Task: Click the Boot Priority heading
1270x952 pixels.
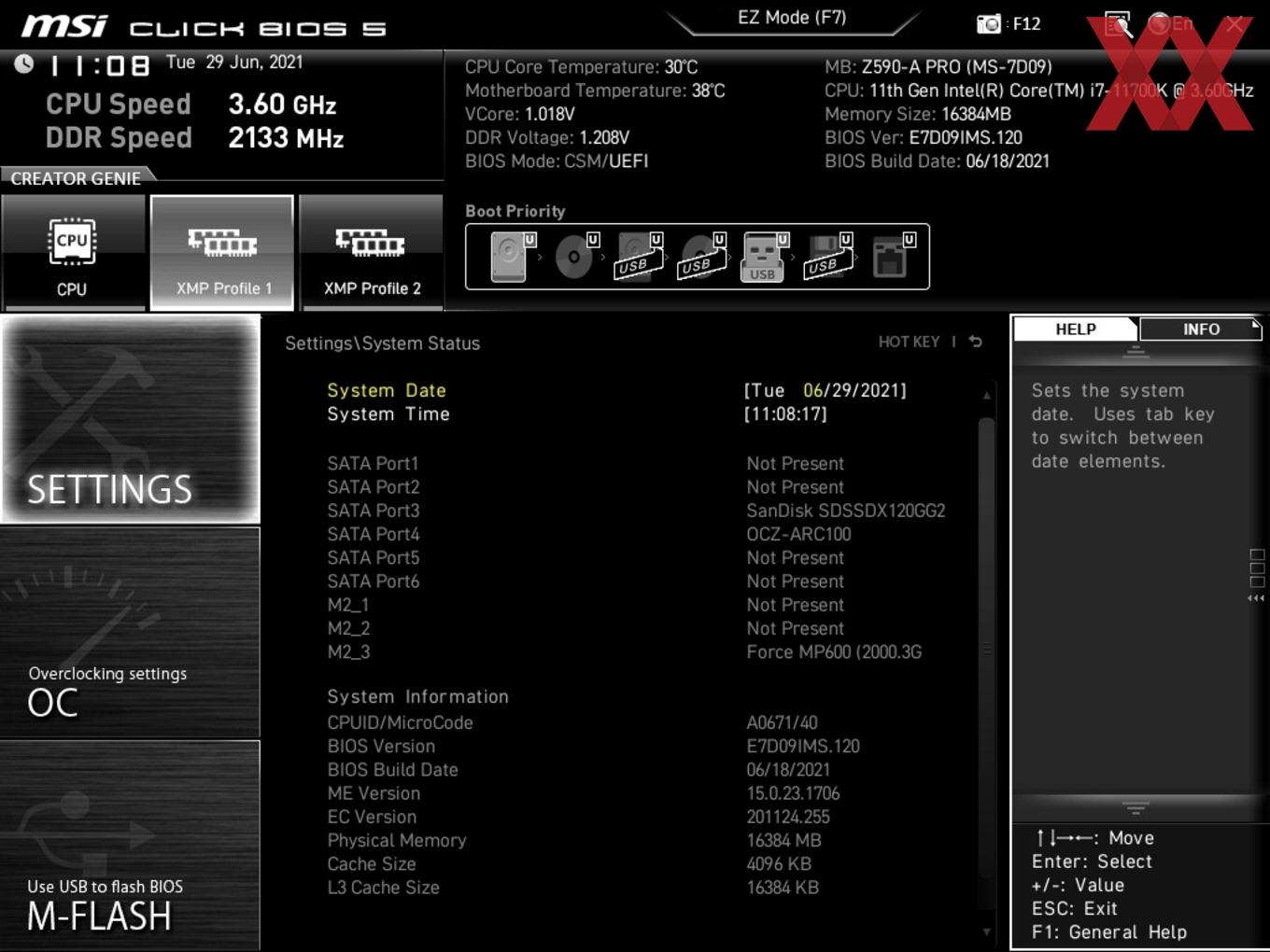Action: (x=515, y=211)
